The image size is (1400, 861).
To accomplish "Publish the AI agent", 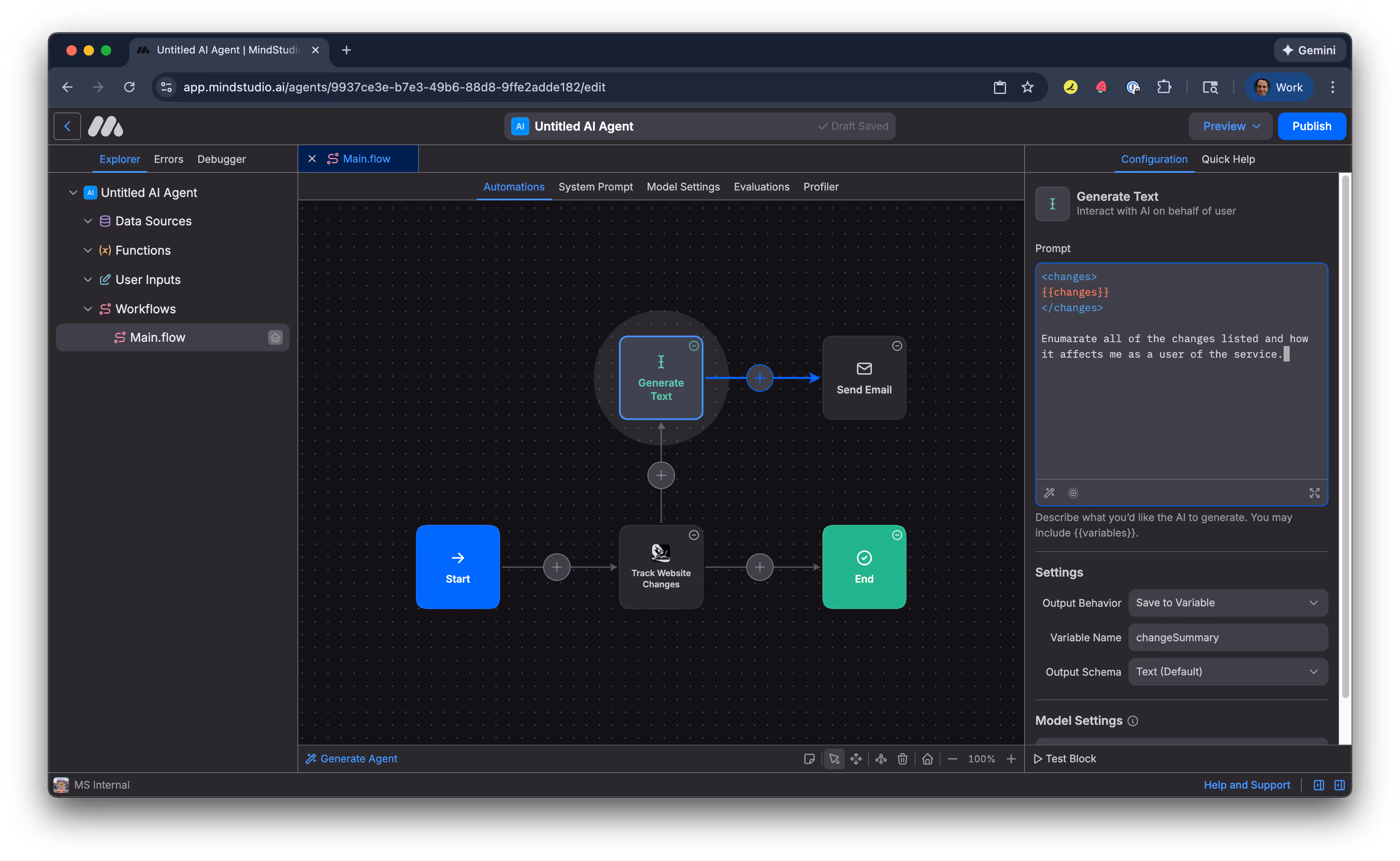I will pyautogui.click(x=1311, y=126).
